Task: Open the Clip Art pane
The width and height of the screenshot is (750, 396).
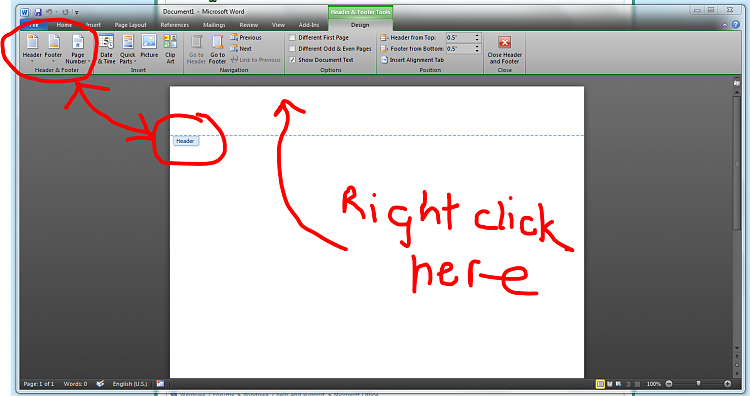Action: pyautogui.click(x=170, y=49)
